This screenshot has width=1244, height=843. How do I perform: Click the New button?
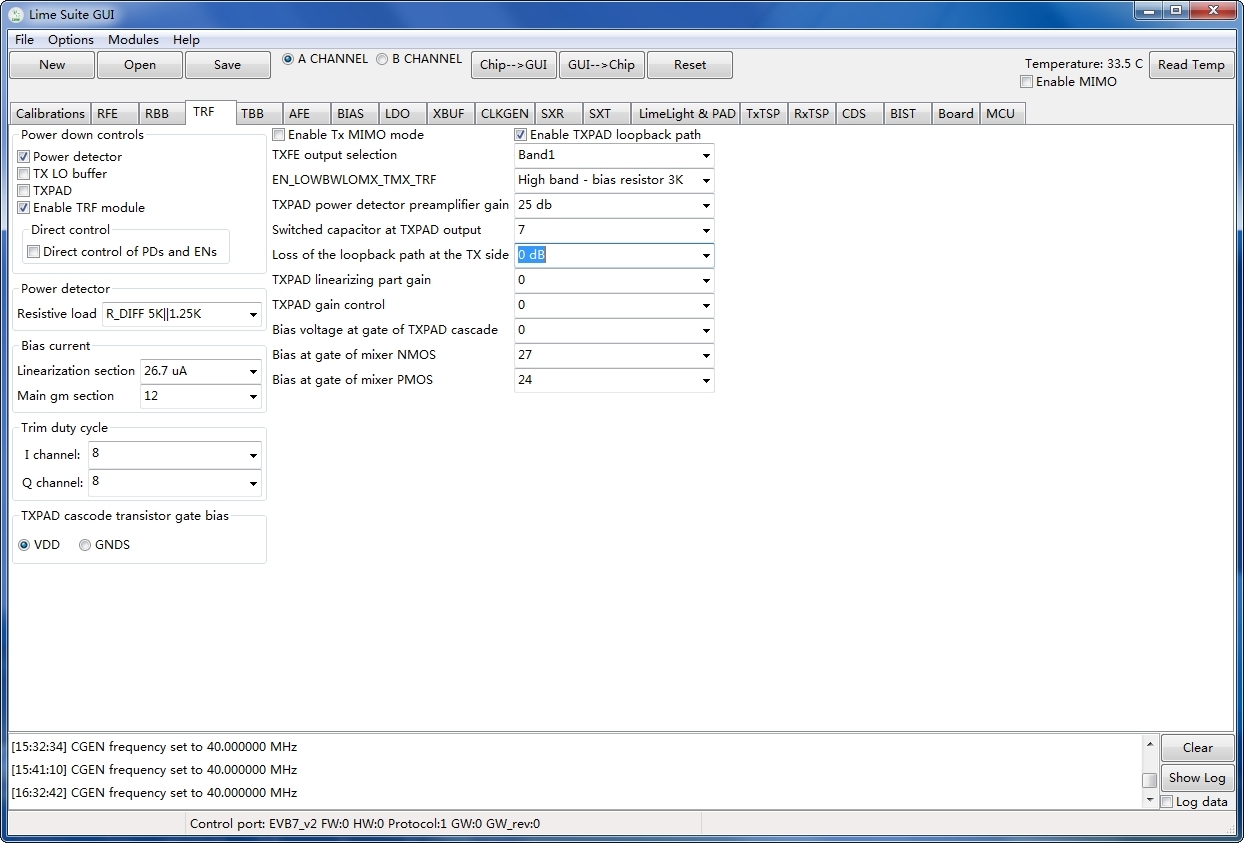[52, 65]
